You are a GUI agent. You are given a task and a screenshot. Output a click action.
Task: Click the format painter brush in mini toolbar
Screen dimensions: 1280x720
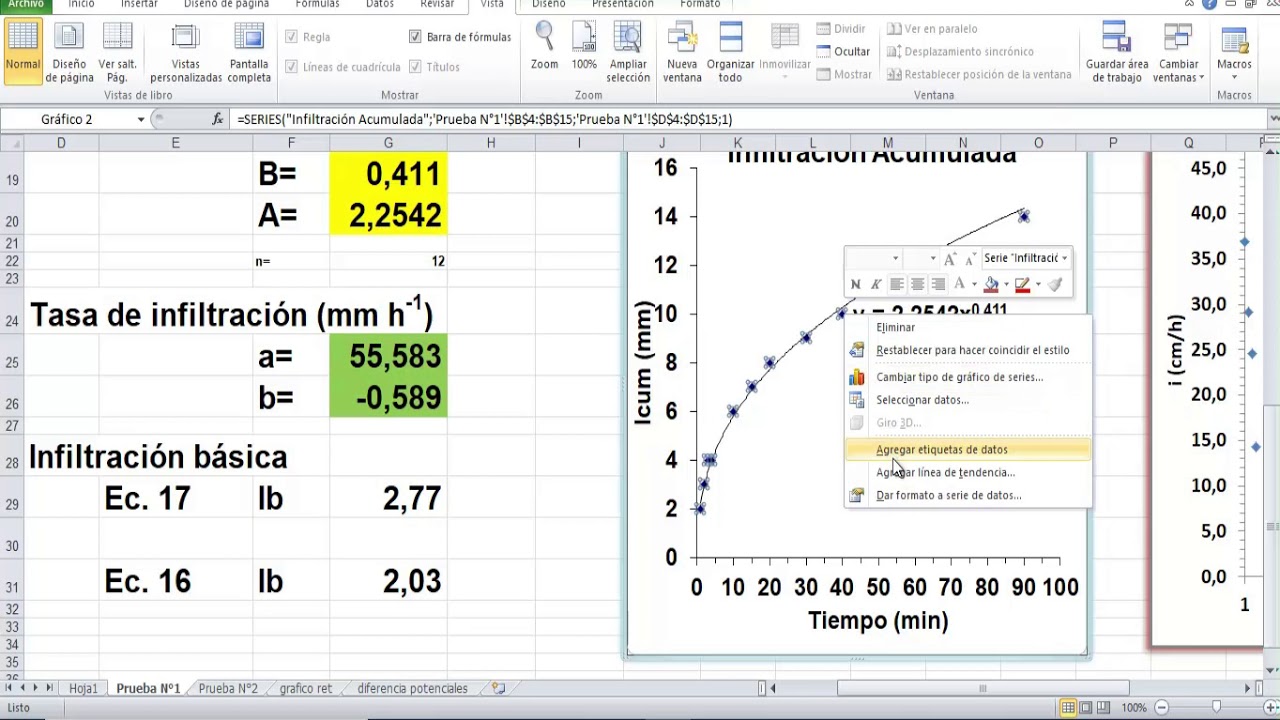1056,285
